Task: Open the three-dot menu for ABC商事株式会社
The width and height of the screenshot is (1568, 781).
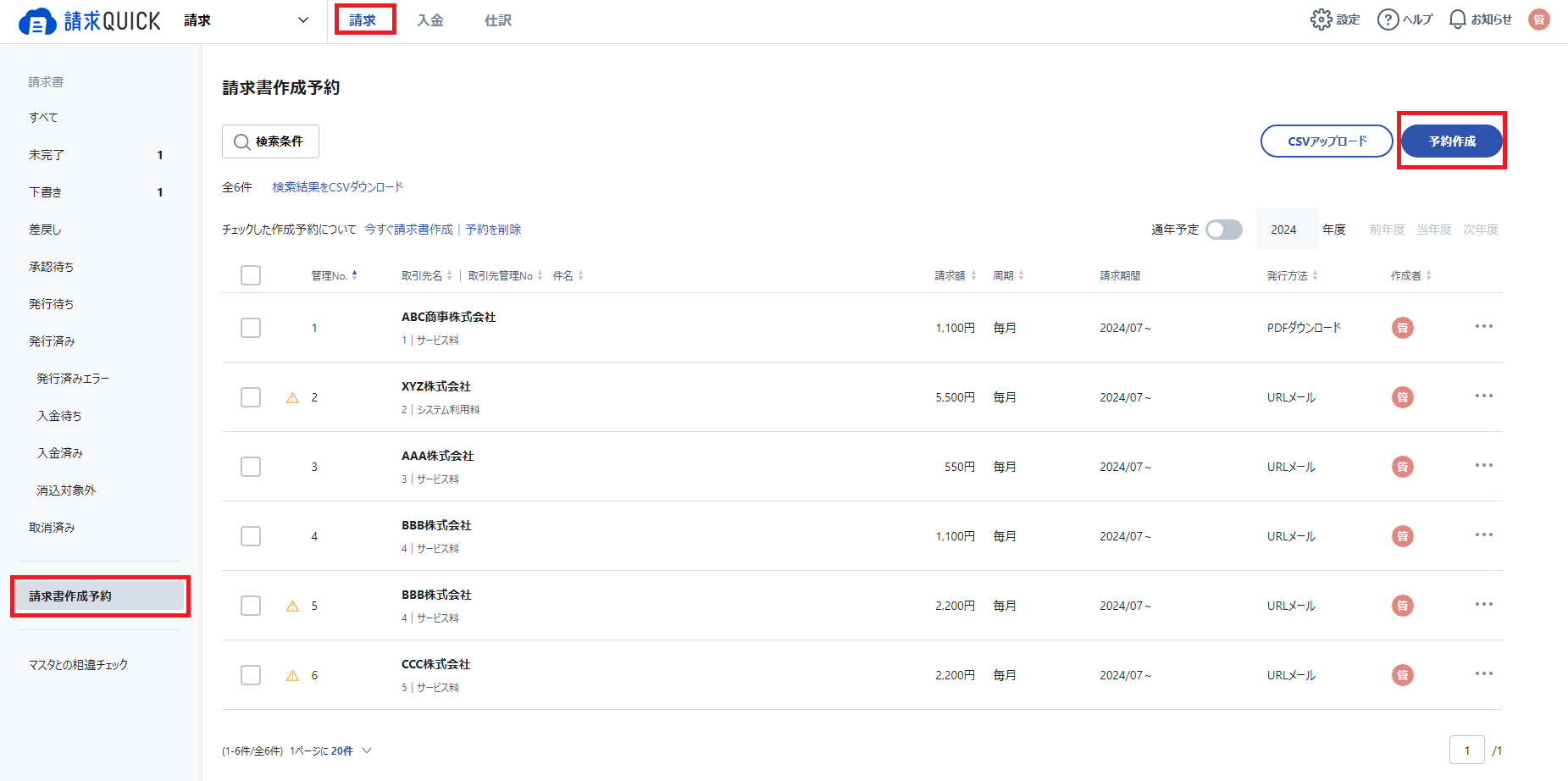Action: [1483, 327]
